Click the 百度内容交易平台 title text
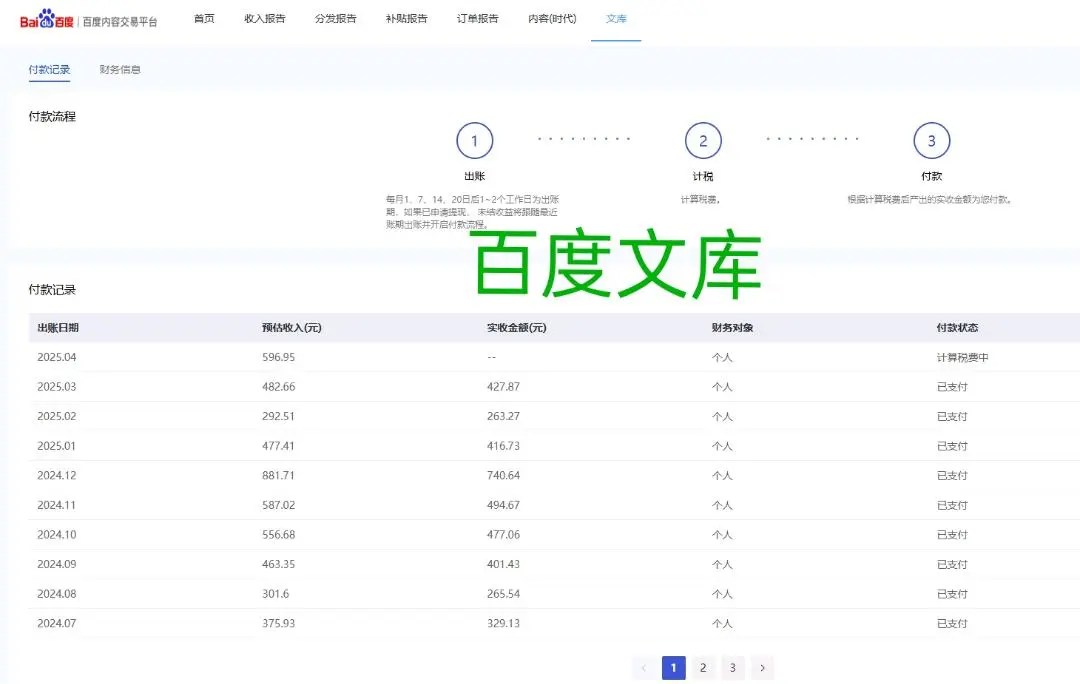The height and width of the screenshot is (684, 1080). click(x=120, y=22)
